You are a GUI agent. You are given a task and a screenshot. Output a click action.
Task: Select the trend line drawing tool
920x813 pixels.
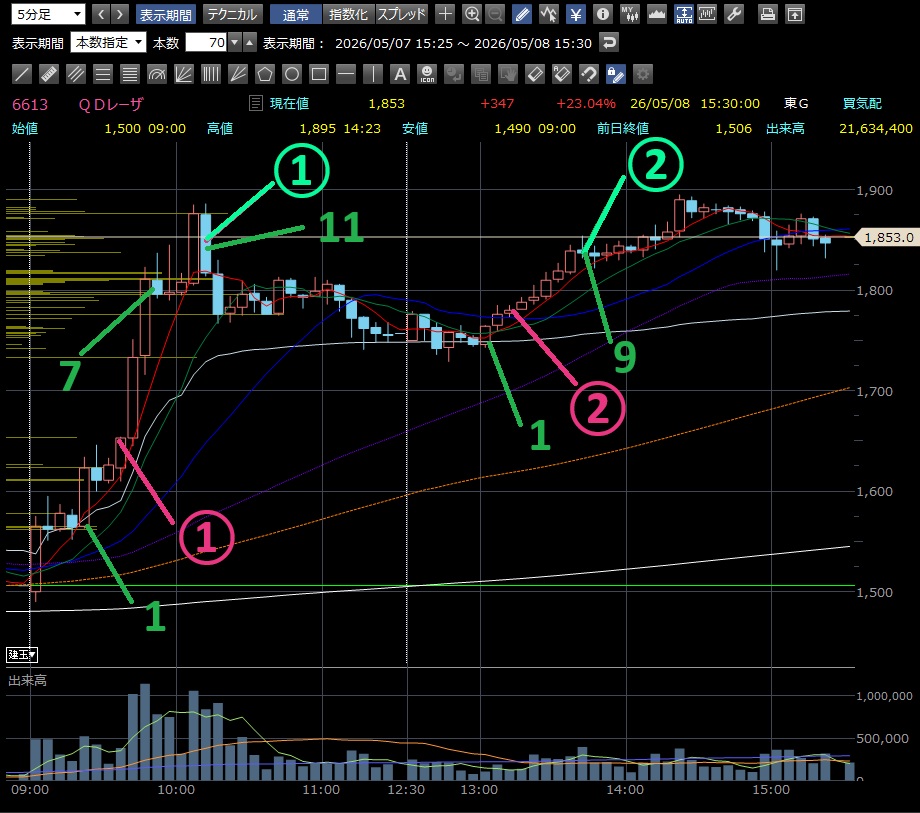[22, 74]
